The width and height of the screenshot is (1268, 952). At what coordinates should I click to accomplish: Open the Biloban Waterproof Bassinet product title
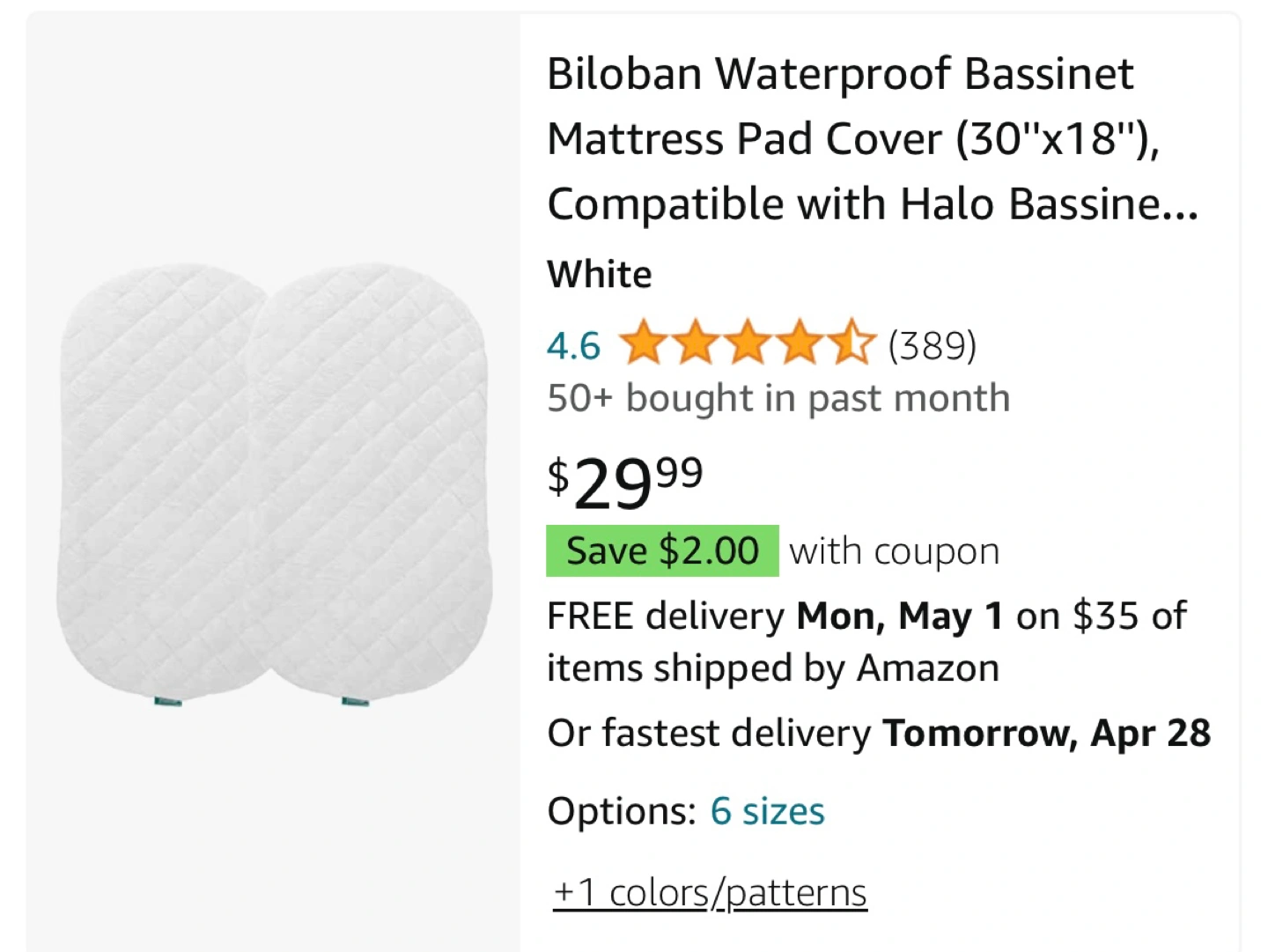click(x=873, y=138)
